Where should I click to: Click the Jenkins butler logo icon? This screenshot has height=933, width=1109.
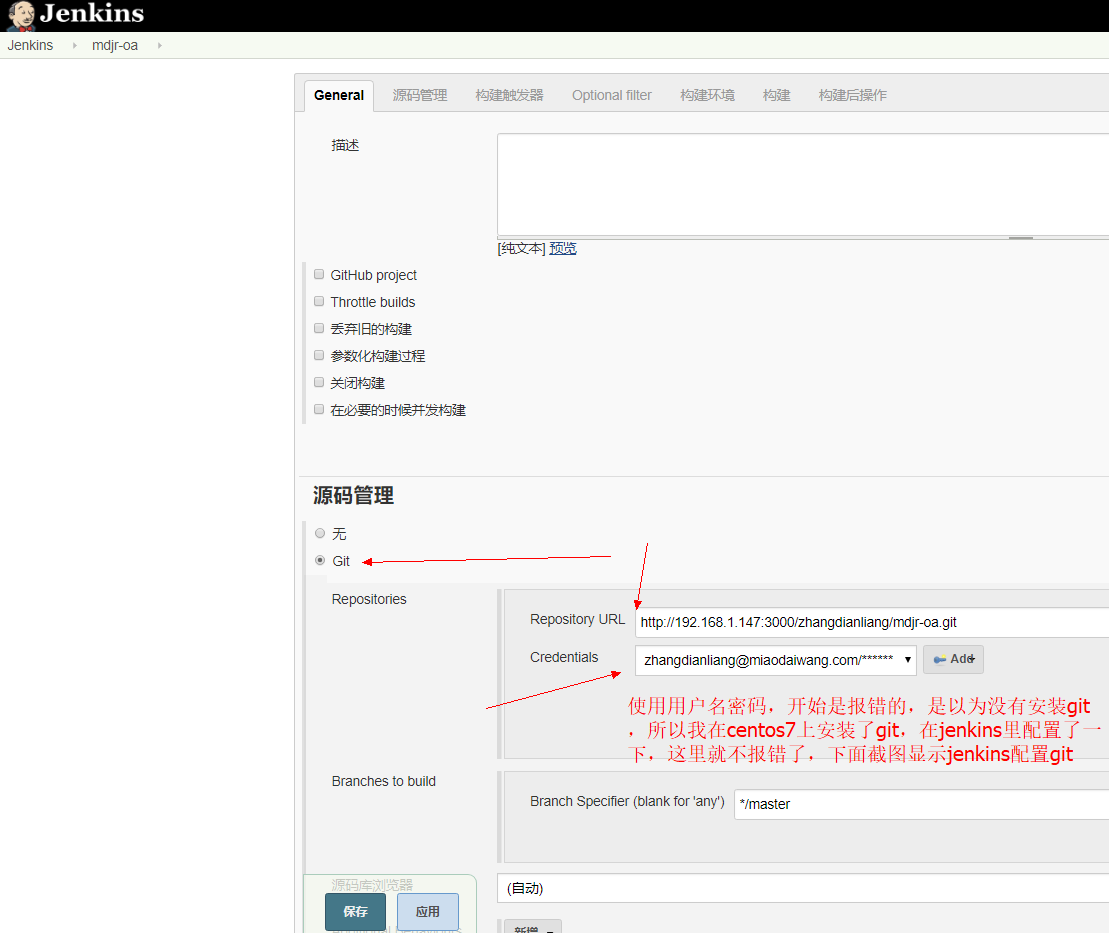click(x=21, y=16)
